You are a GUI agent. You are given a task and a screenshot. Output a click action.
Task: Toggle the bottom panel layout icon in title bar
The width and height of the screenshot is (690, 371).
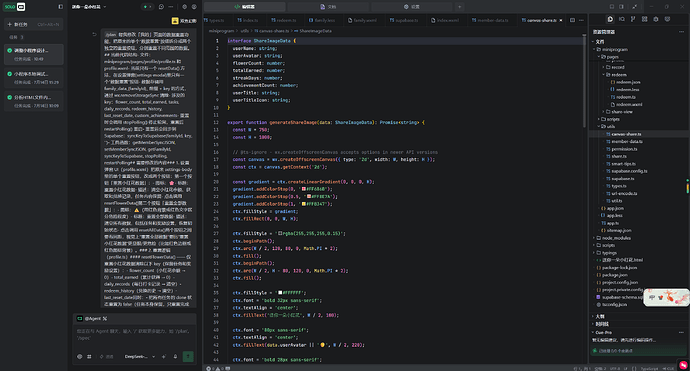pos(612,7)
